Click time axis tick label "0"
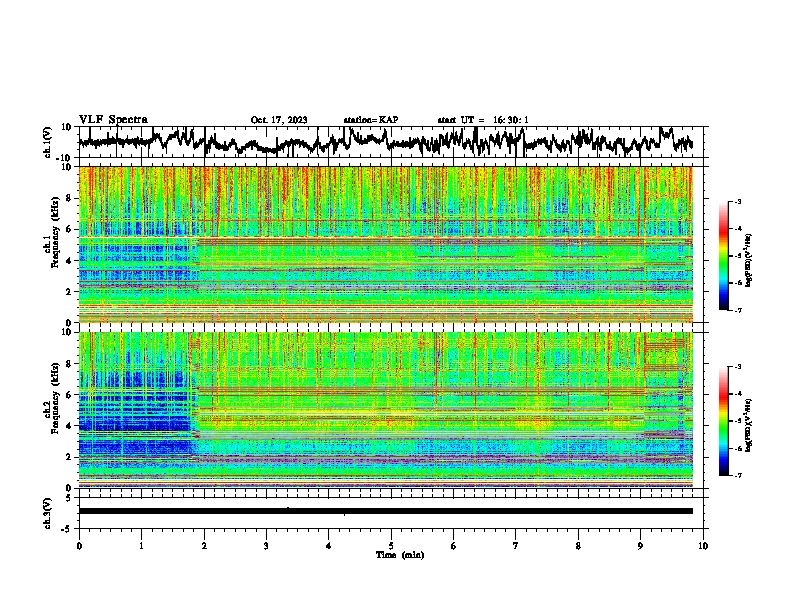Viewport: 792px width, 612px height. tap(79, 546)
